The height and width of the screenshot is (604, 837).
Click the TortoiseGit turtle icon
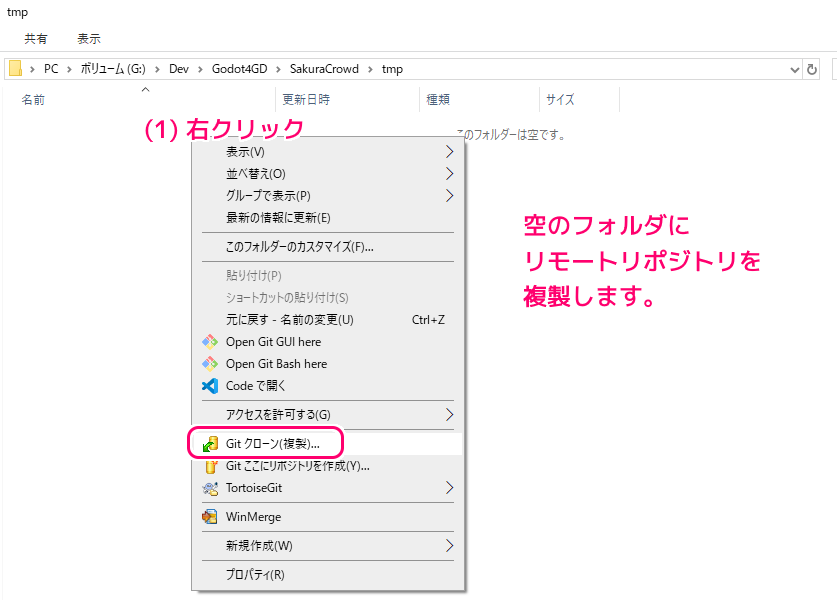point(210,488)
